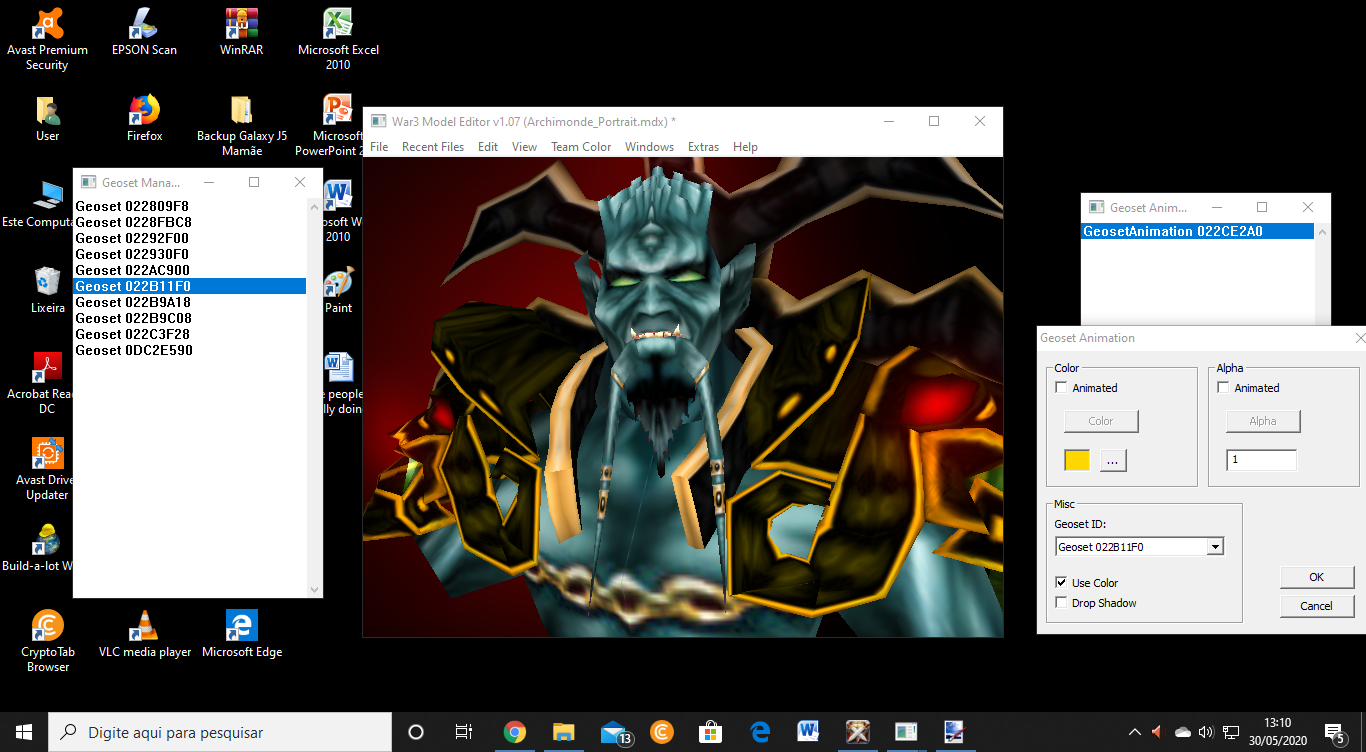This screenshot has width=1366, height=752.
Task: Select Geoset 022C3F28 in the list
Action: coord(190,334)
